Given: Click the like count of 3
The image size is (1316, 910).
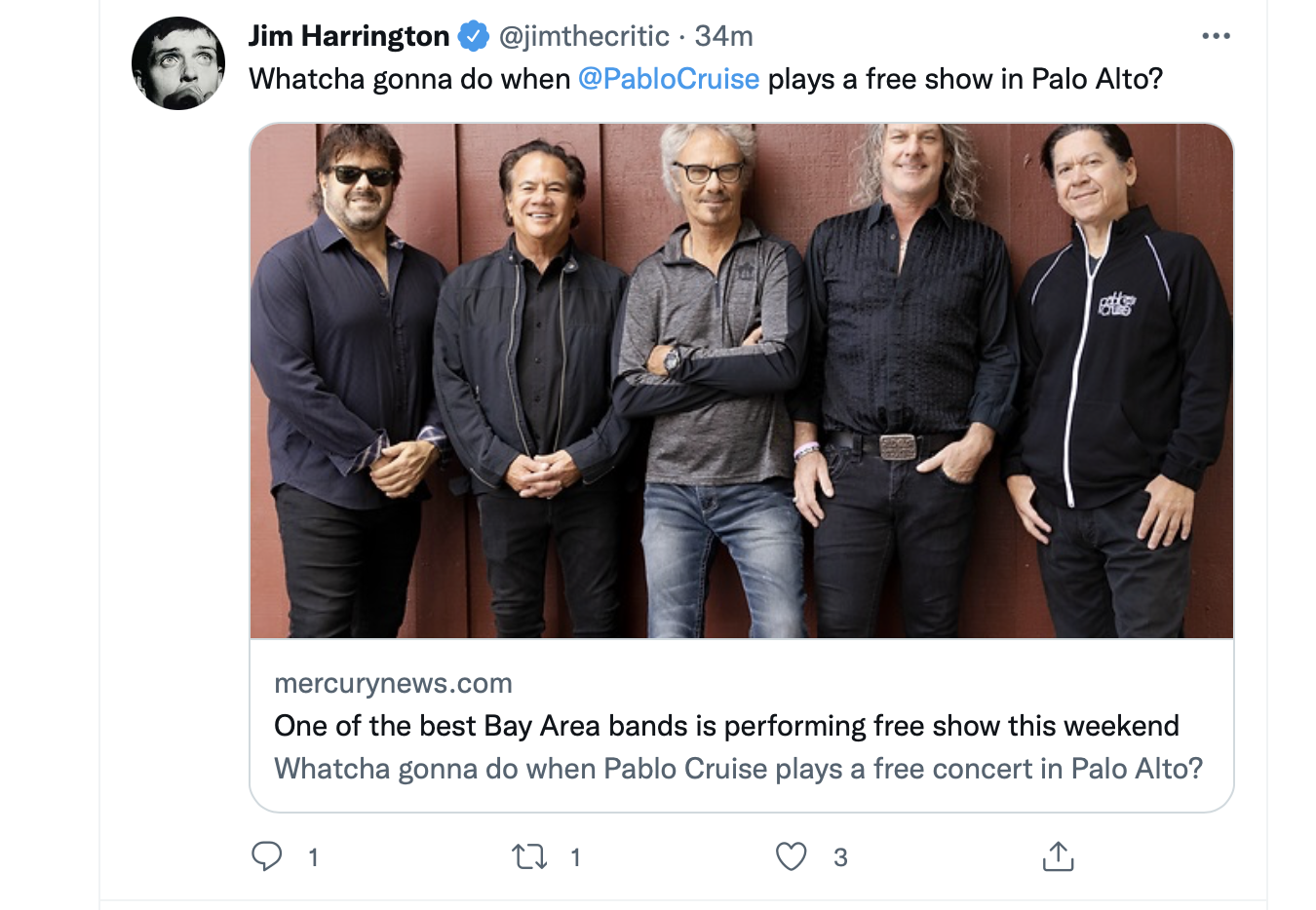Looking at the screenshot, I should (840, 857).
